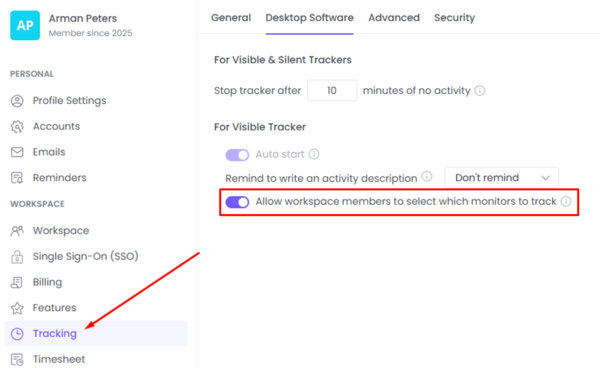Click the chevron on reminder dropdown
Image resolution: width=600 pixels, height=368 pixels.
tap(546, 178)
